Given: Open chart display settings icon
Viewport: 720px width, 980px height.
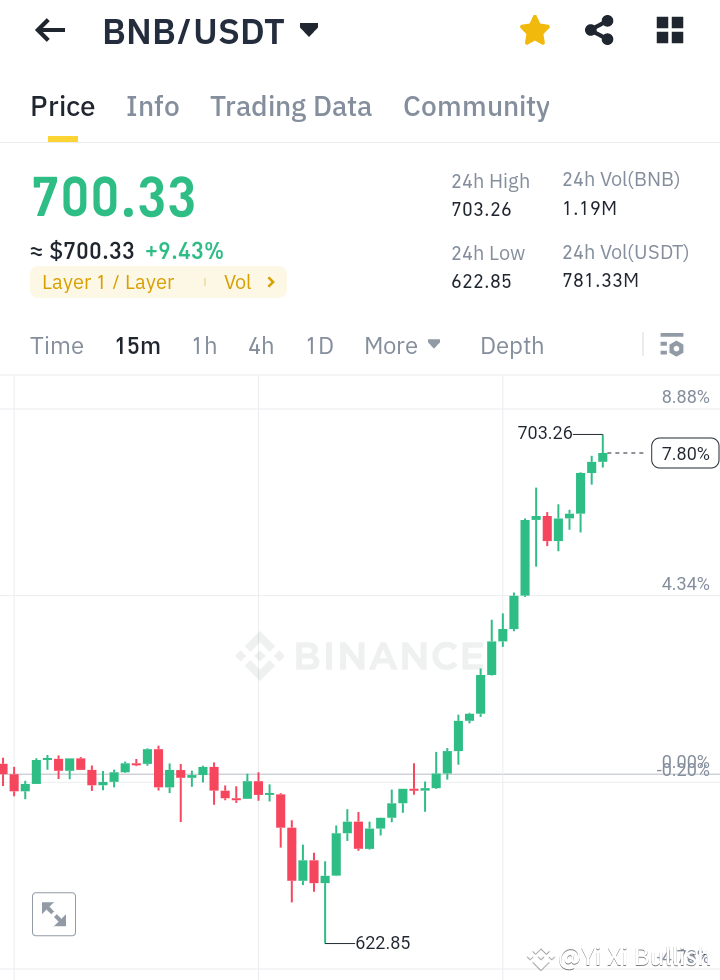Looking at the screenshot, I should [671, 345].
